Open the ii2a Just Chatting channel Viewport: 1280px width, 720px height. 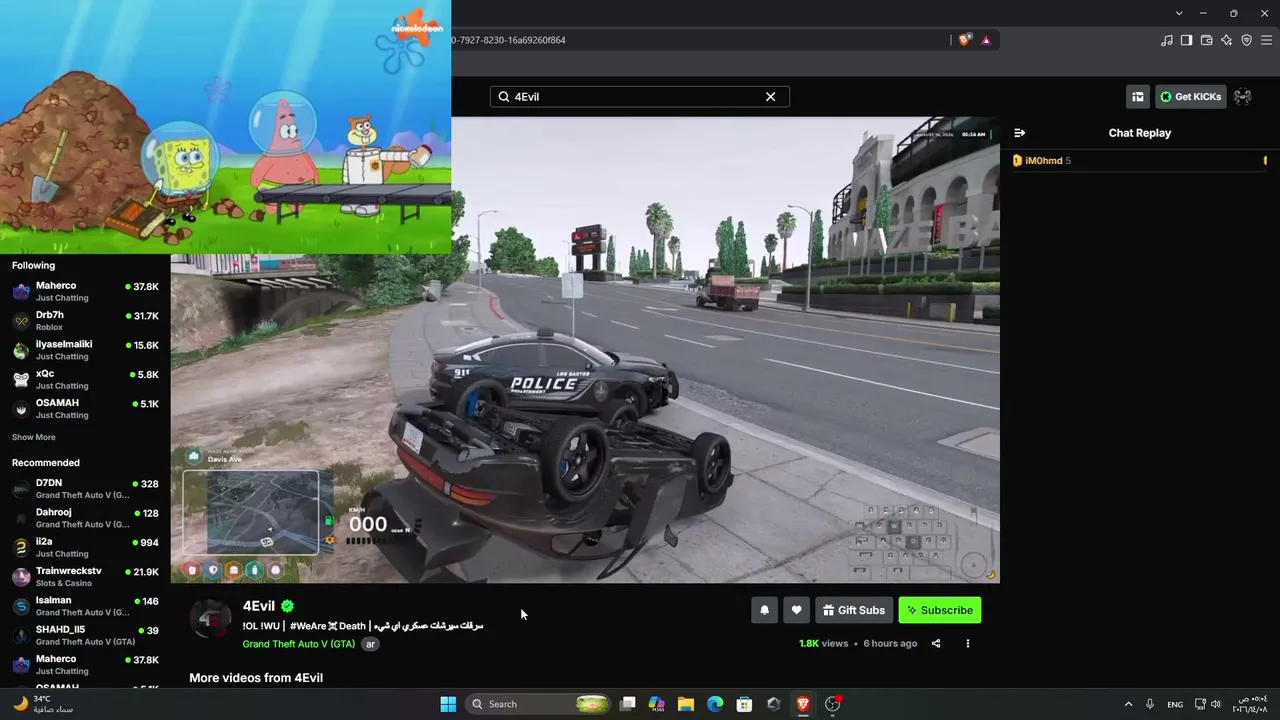point(85,547)
